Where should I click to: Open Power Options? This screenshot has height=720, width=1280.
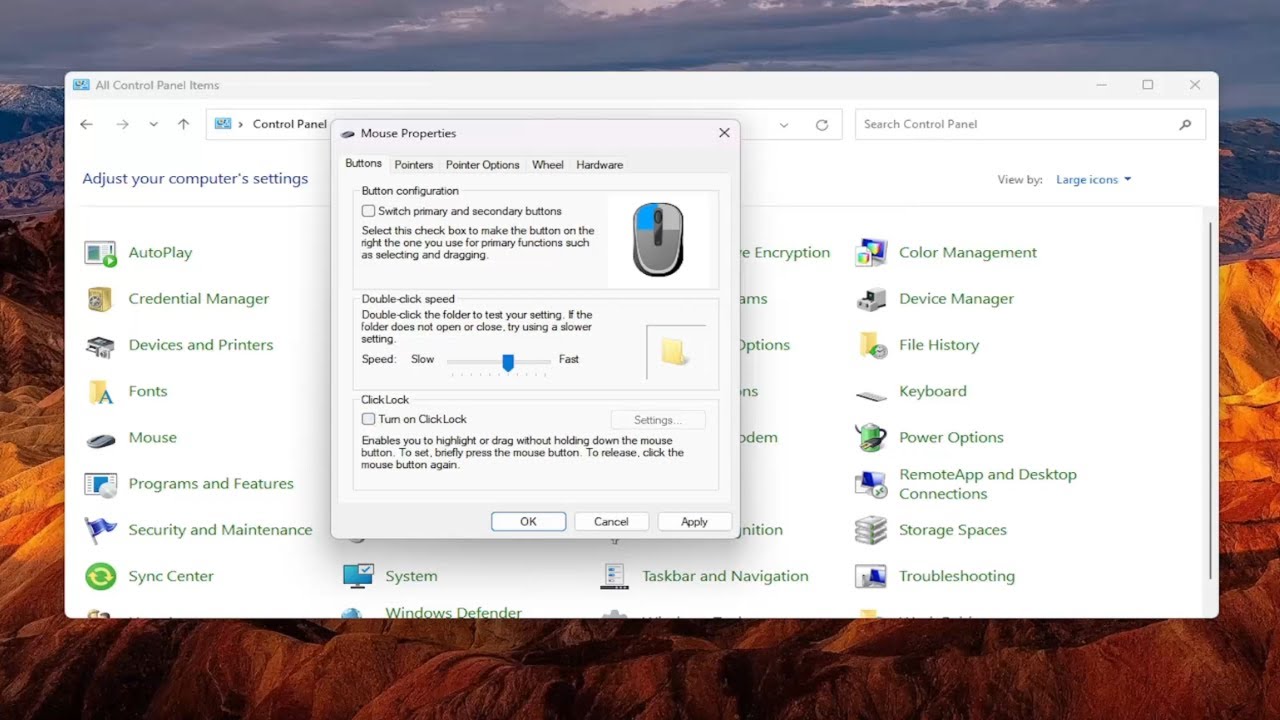(951, 437)
